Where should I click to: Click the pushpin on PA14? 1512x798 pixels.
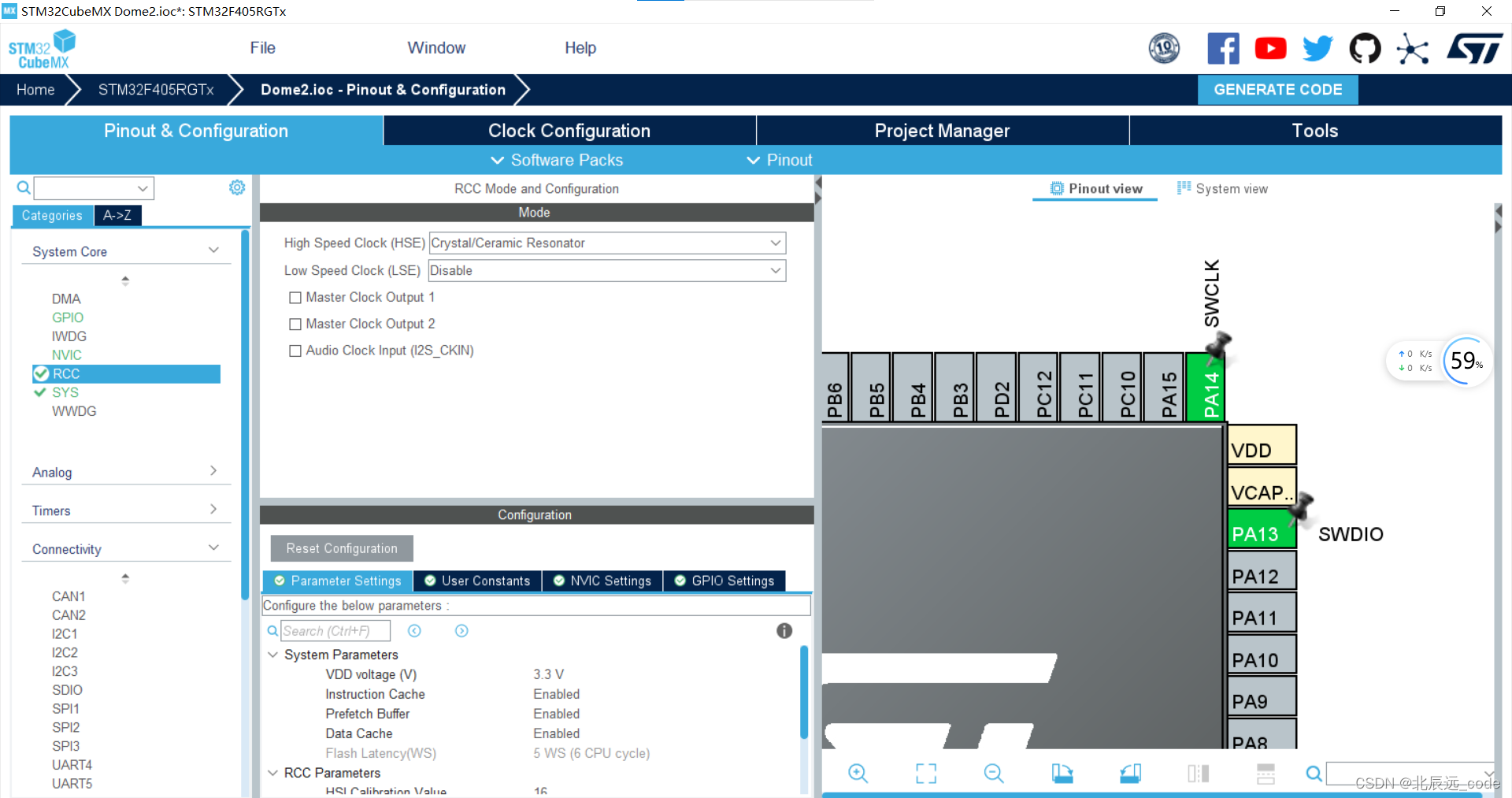tap(1218, 347)
